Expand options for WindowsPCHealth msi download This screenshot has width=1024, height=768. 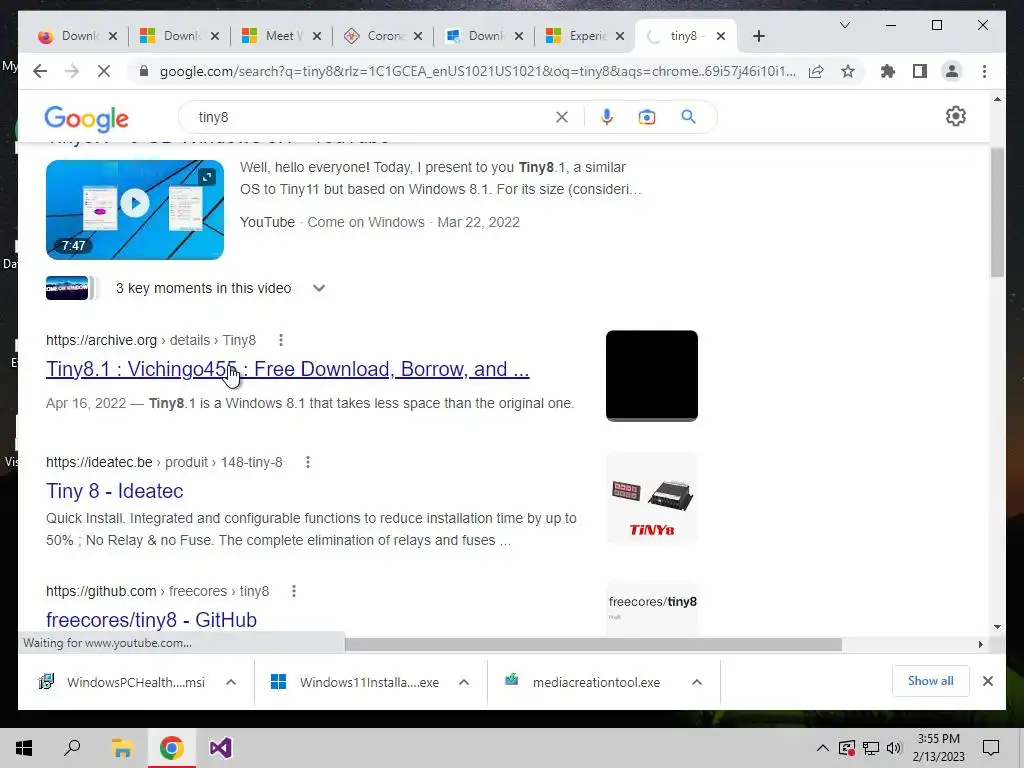231,682
